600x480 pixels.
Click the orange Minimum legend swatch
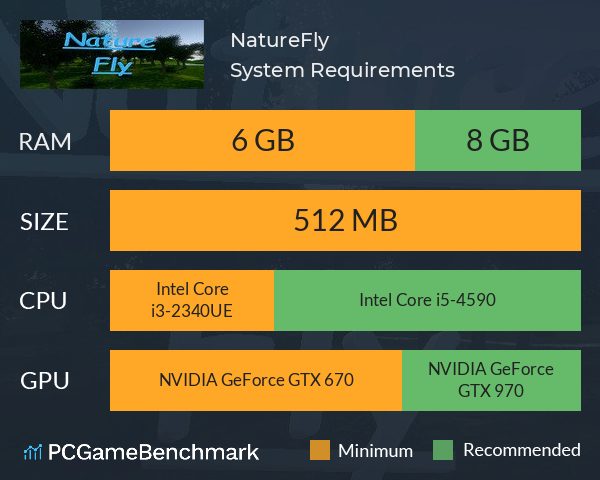320,450
